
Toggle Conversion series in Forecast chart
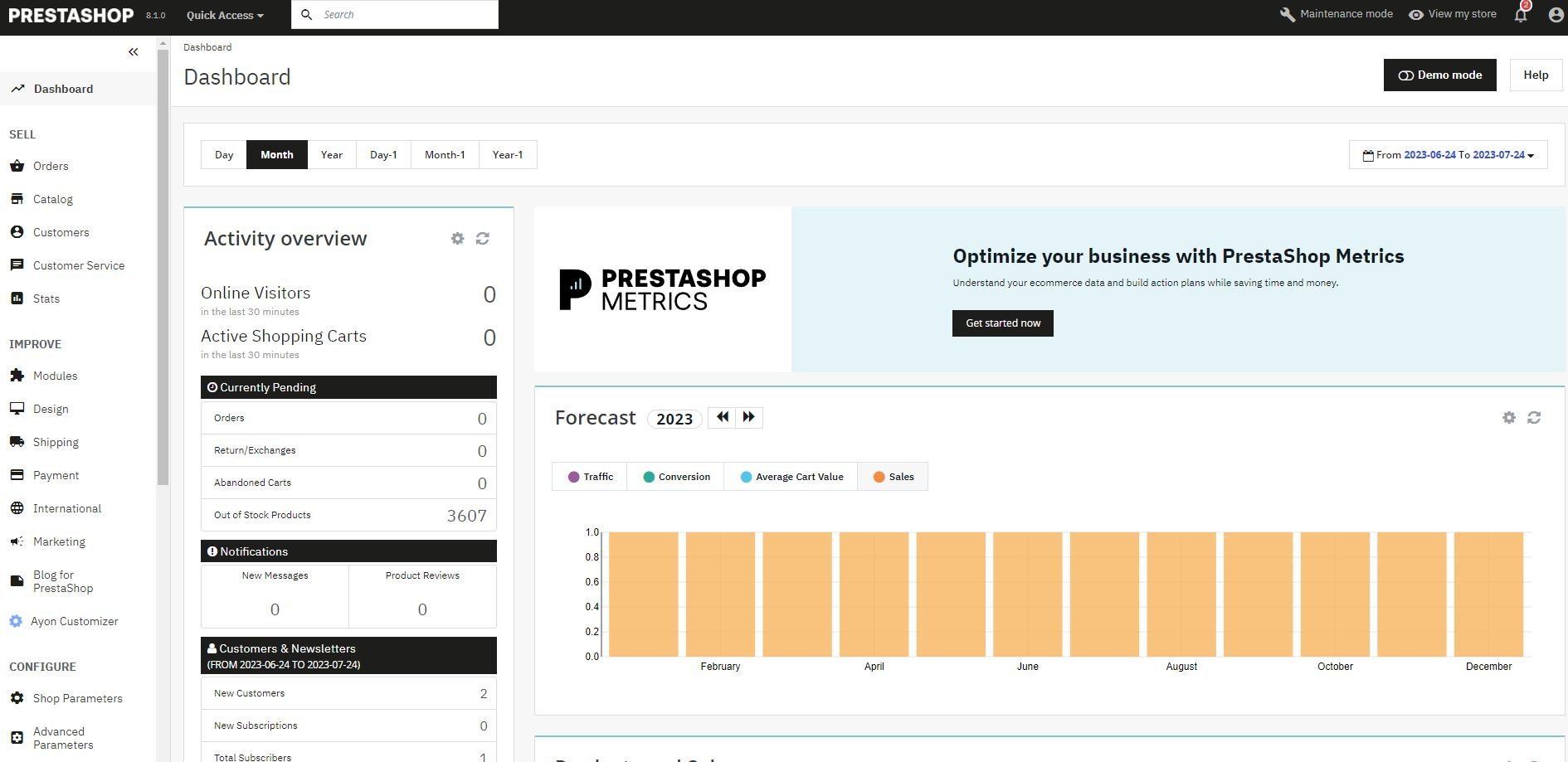(x=676, y=477)
